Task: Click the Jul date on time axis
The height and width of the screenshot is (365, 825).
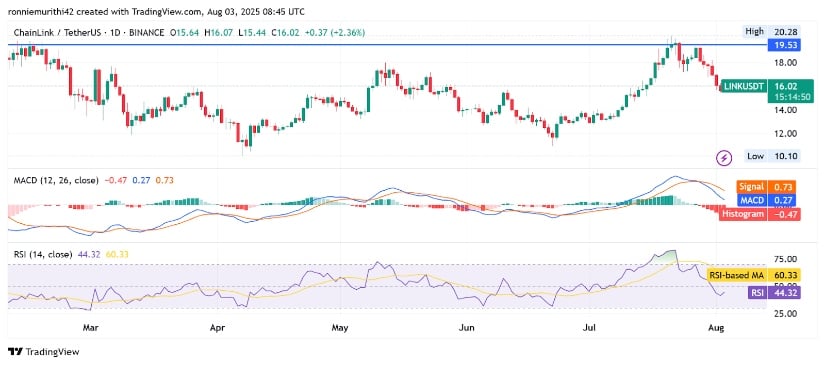Action: [589, 328]
